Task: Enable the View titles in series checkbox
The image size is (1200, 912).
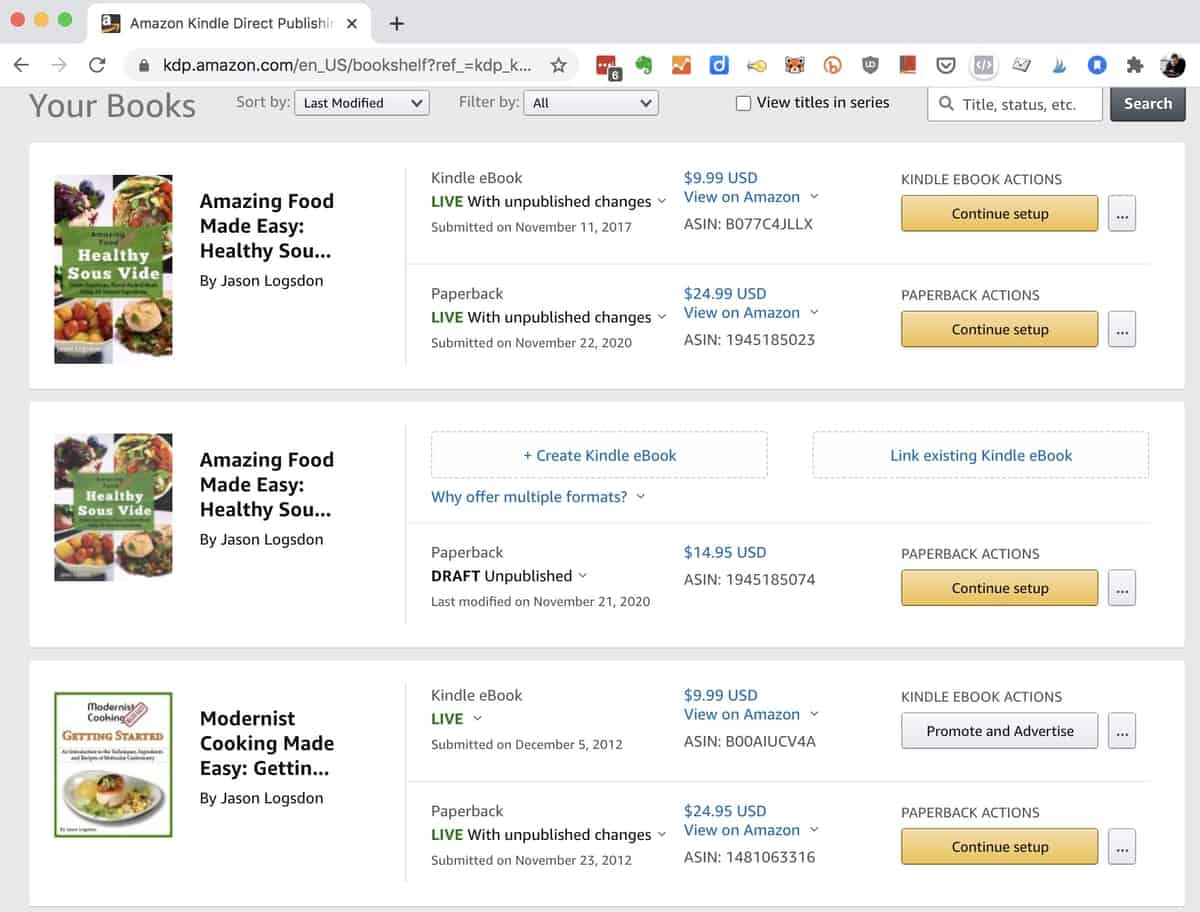Action: pos(742,102)
